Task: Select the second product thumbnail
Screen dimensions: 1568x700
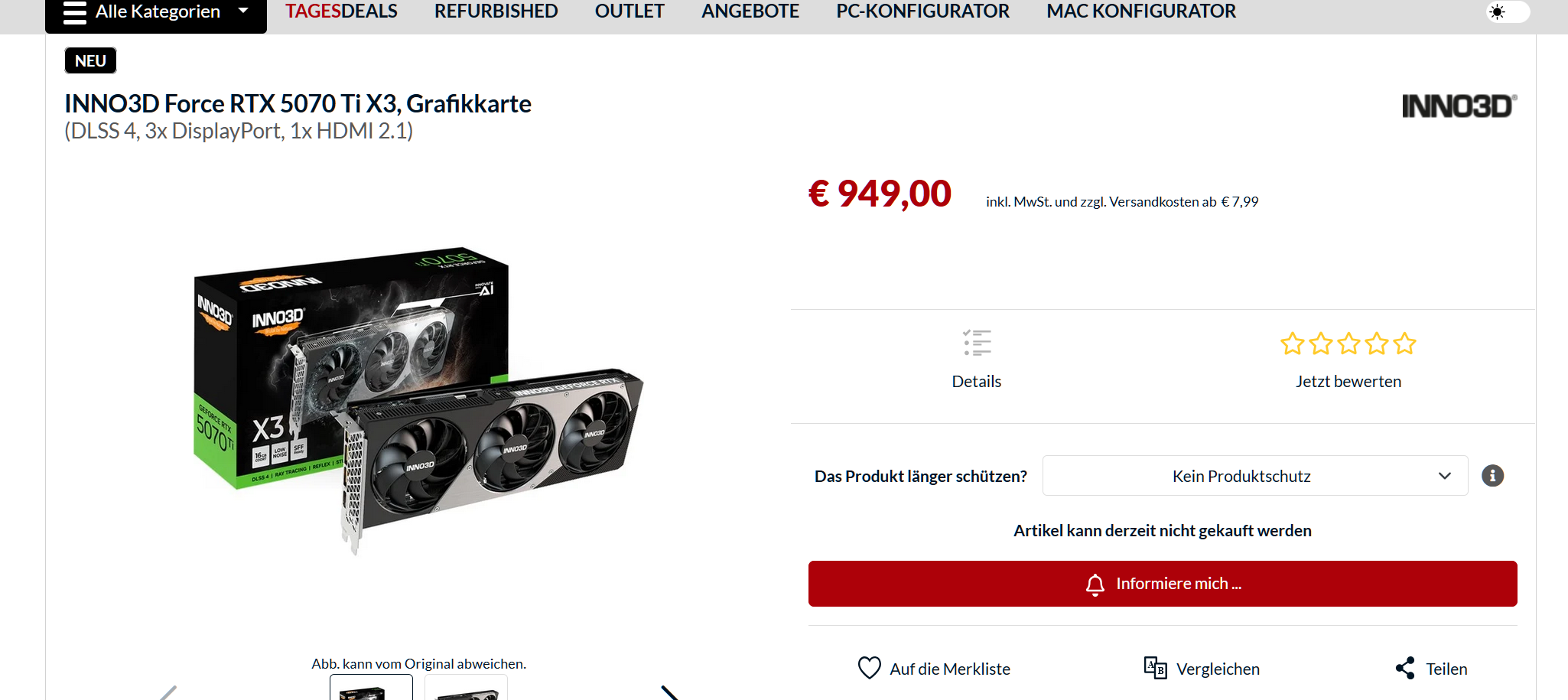Action: click(x=466, y=687)
